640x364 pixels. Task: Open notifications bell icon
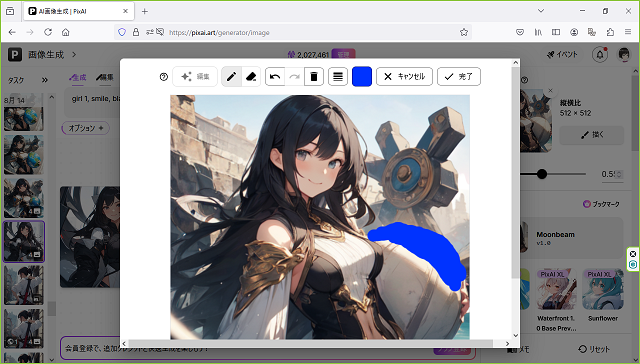coord(600,54)
